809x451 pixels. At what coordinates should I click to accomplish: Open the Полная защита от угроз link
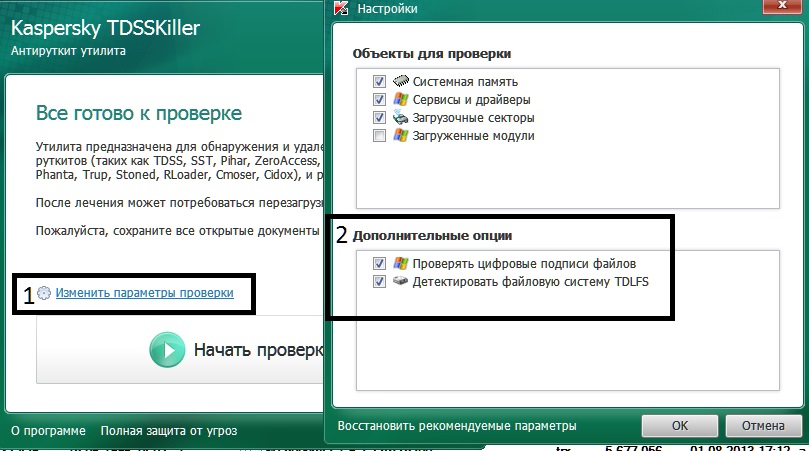pos(169,431)
